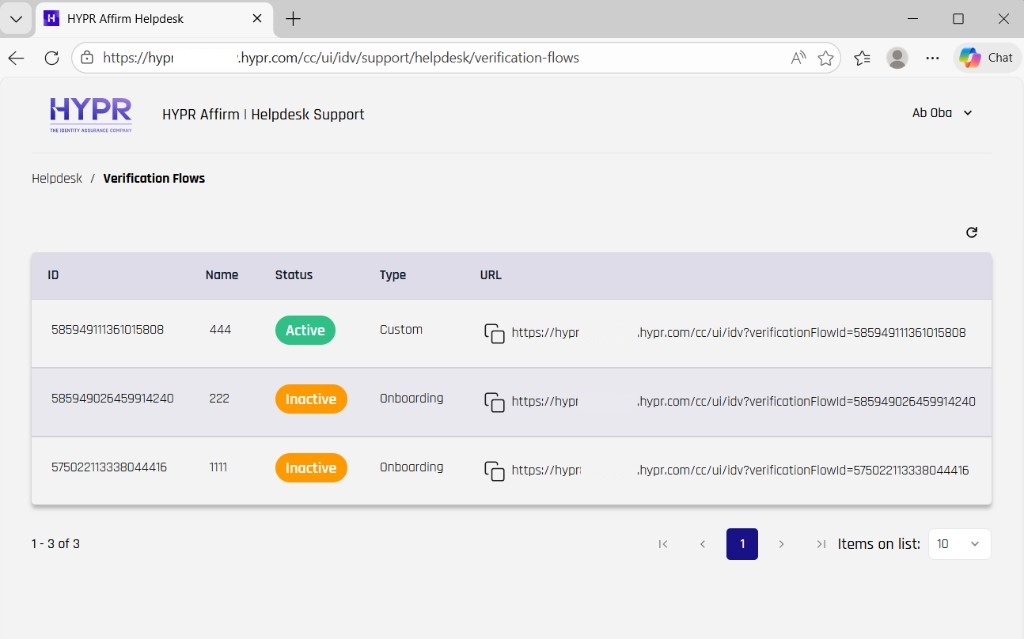Screen dimensions: 1024x639
Task: Copy URL for verification flow 444
Action: tap(494, 333)
